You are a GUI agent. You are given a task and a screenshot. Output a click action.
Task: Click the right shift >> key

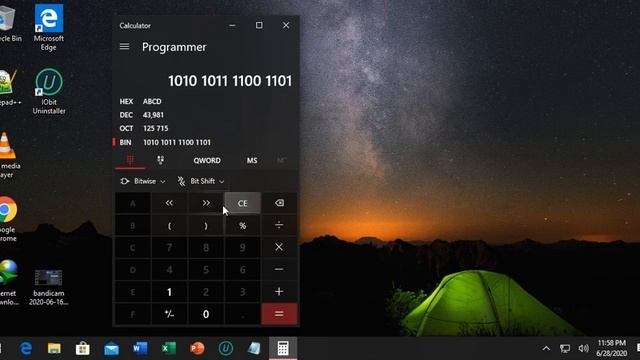206,203
